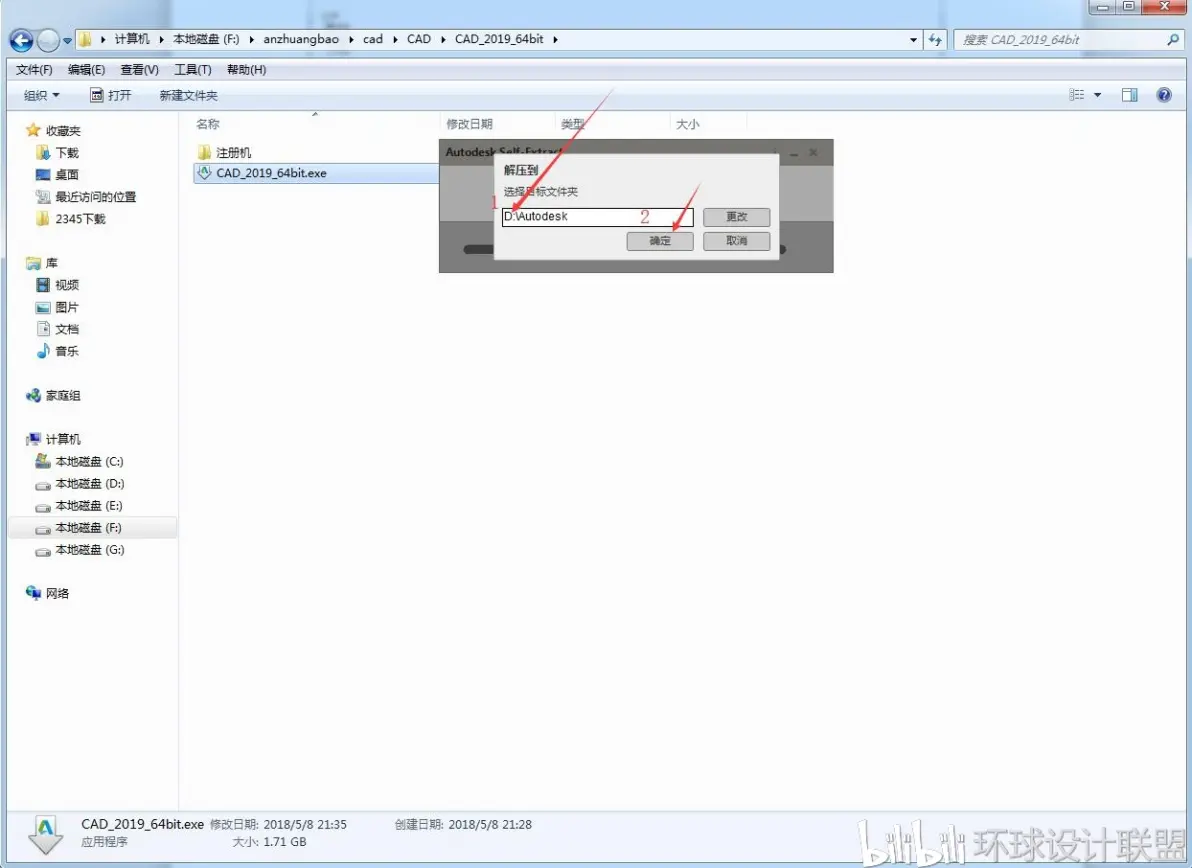Click 更改 to change the extract folder

pyautogui.click(x=737, y=217)
